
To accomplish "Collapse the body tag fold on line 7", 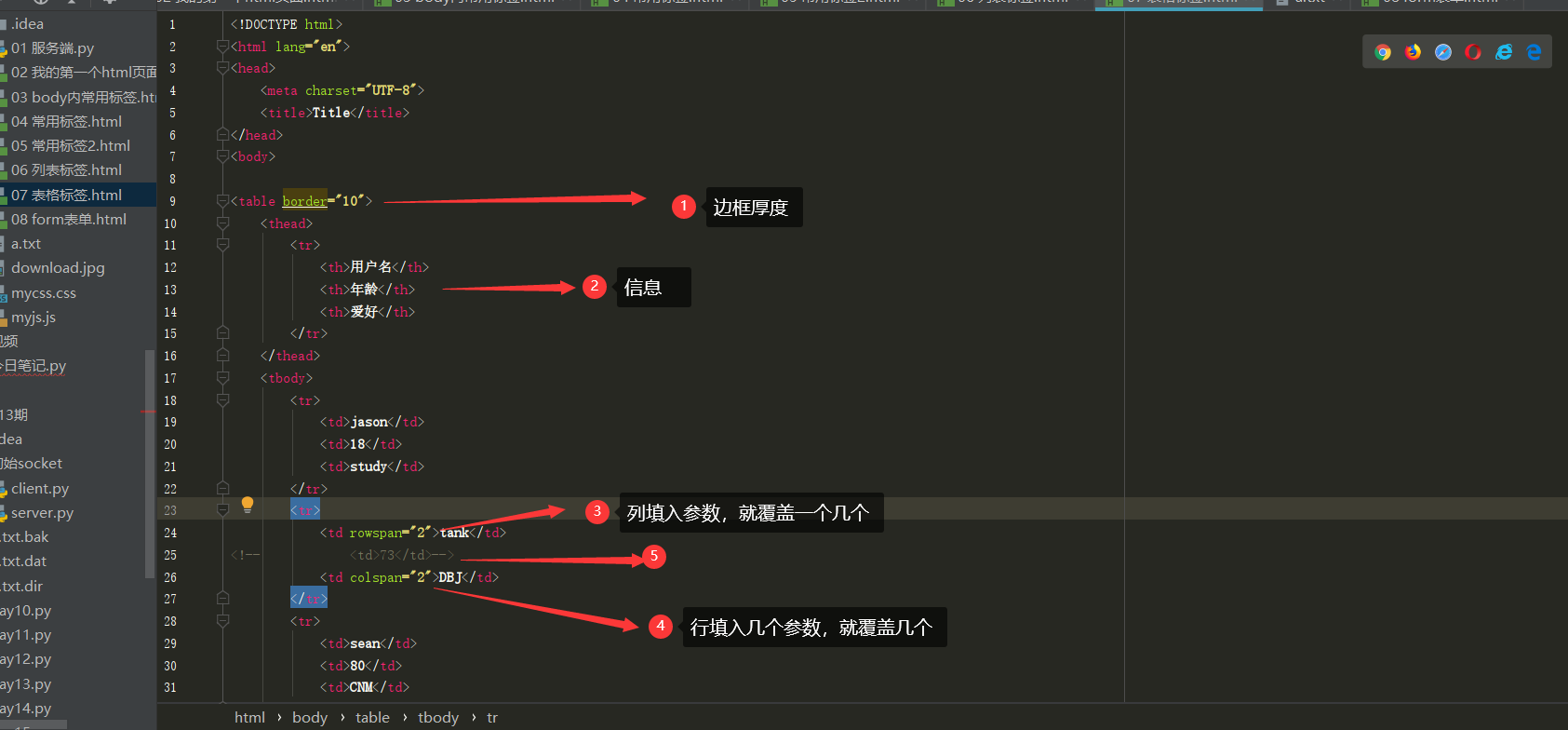I will point(222,156).
